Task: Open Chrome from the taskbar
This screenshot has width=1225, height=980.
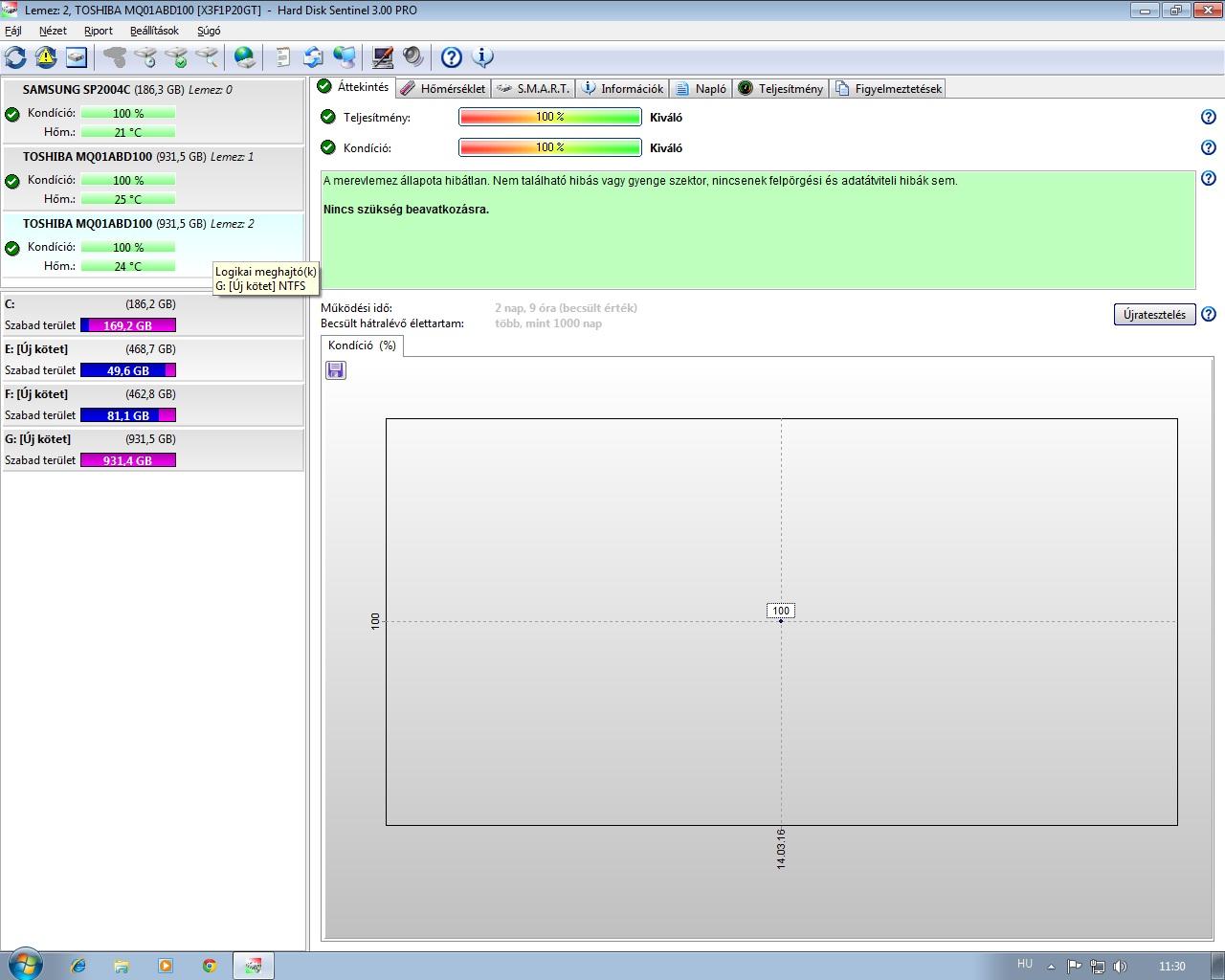Action: click(210, 966)
